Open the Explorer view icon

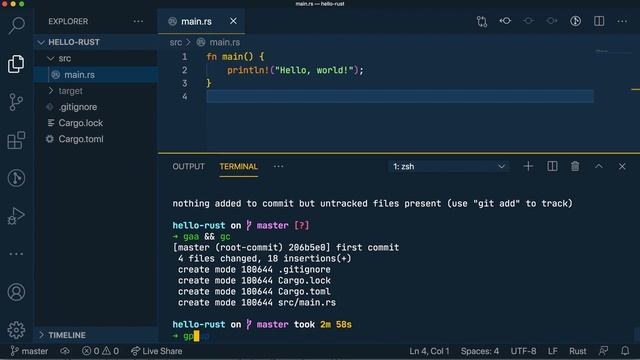pyautogui.click(x=16, y=64)
